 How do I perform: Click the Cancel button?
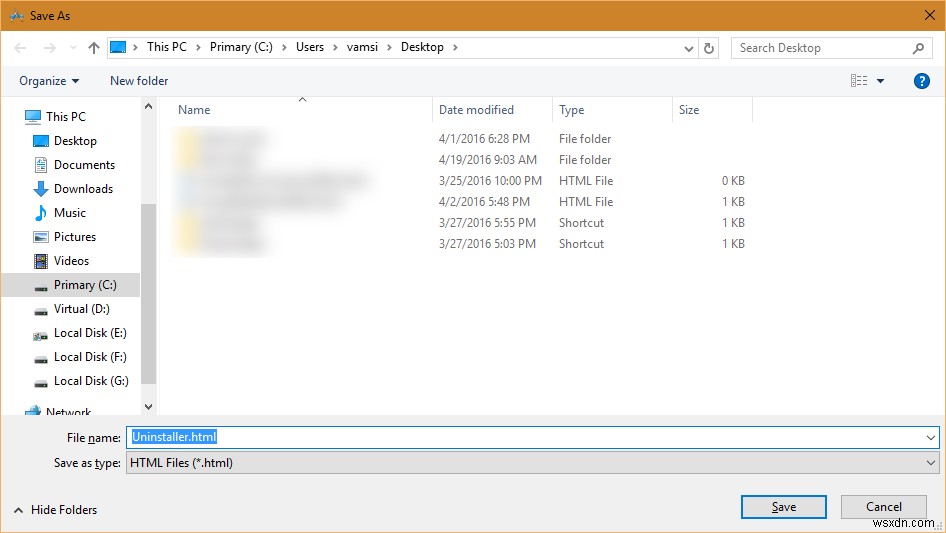(x=884, y=507)
